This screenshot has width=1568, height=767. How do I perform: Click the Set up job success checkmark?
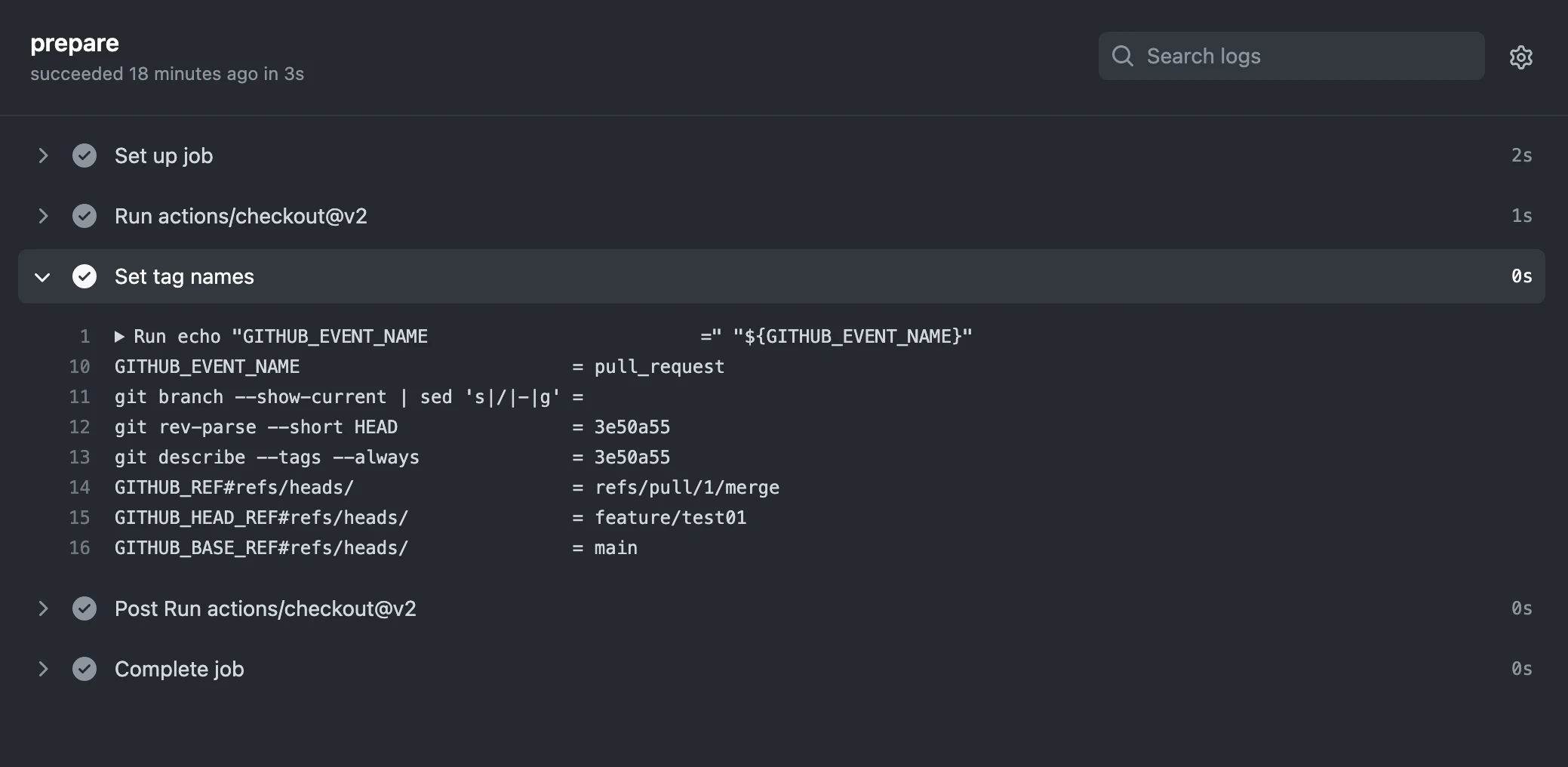tap(85, 156)
